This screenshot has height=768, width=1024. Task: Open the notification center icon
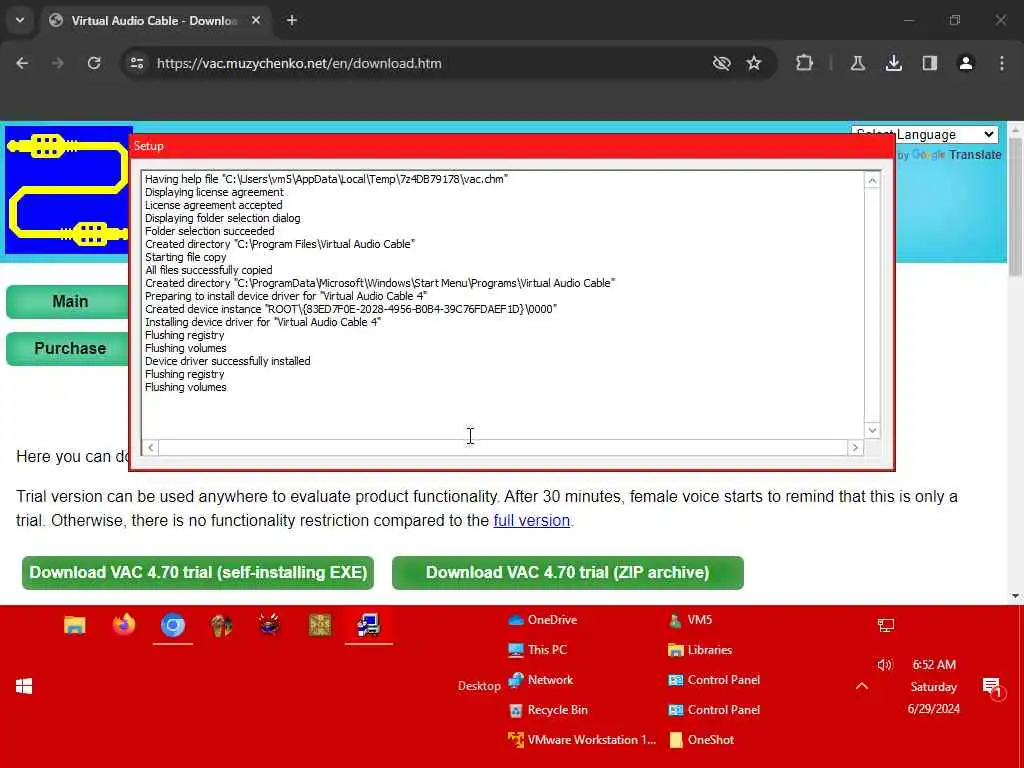(993, 687)
